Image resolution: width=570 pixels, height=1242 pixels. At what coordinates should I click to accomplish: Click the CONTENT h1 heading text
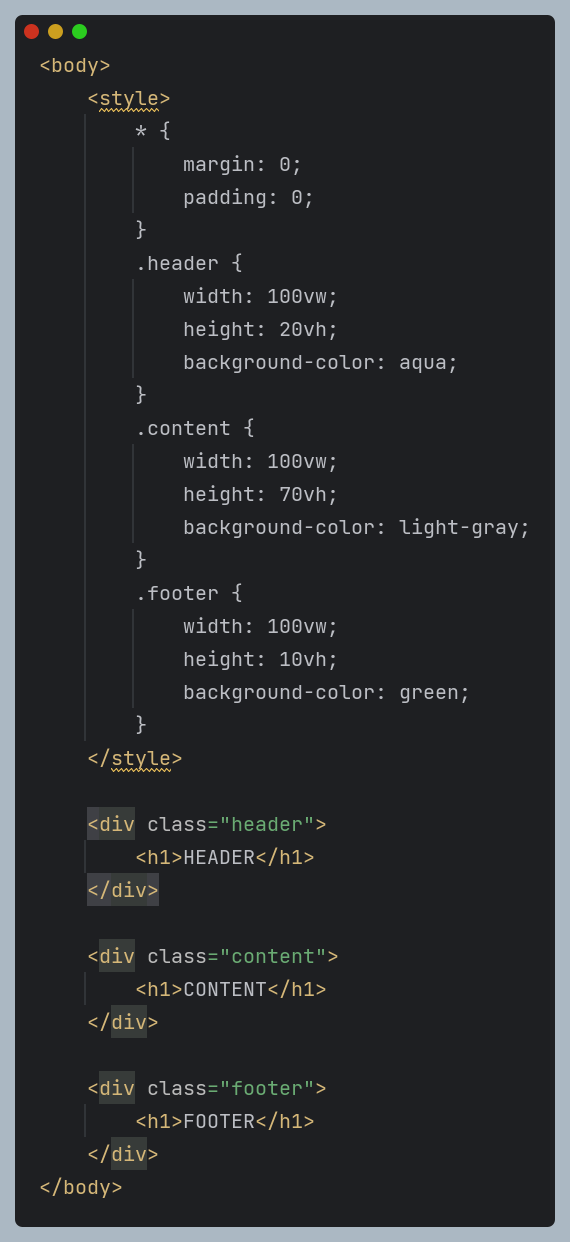(225, 990)
